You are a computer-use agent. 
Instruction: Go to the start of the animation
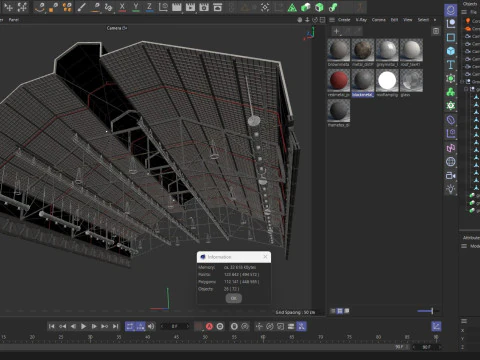pyautogui.click(x=51, y=326)
